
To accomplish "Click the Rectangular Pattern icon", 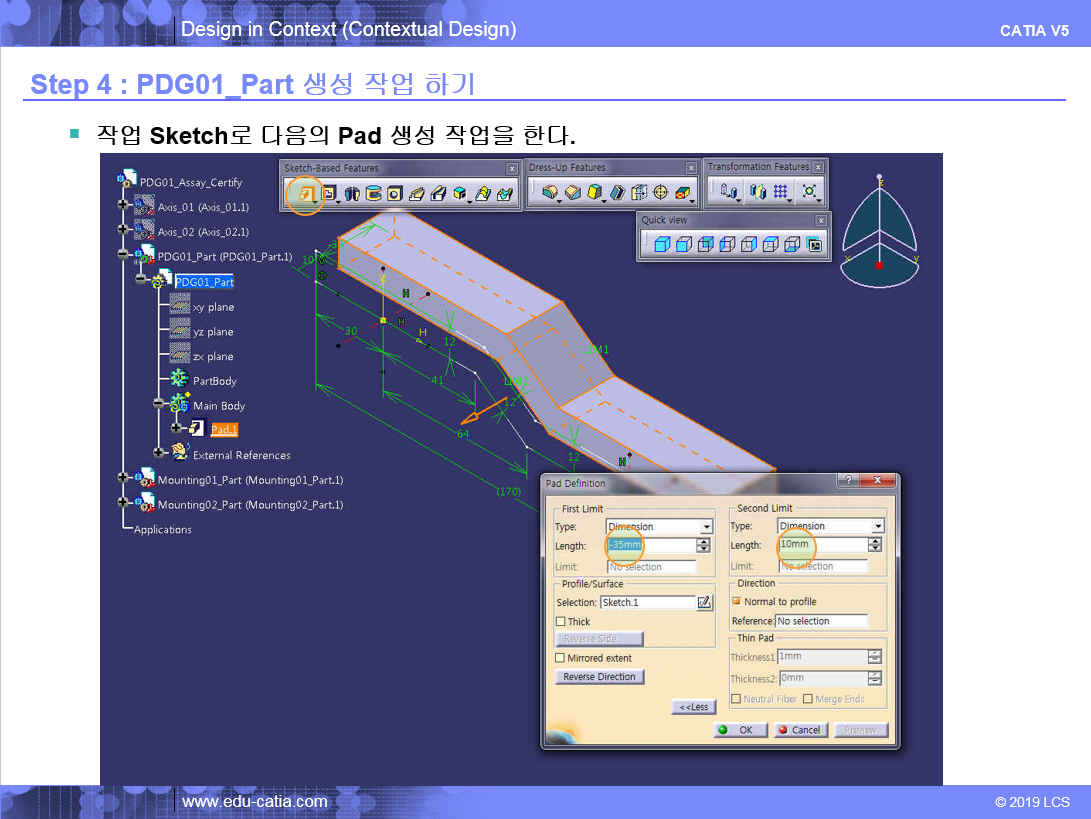I will tap(781, 192).
